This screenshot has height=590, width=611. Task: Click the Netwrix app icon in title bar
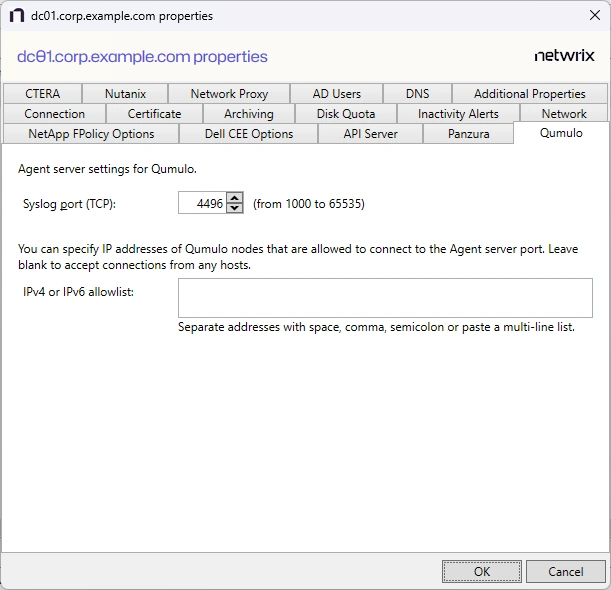click(x=16, y=16)
